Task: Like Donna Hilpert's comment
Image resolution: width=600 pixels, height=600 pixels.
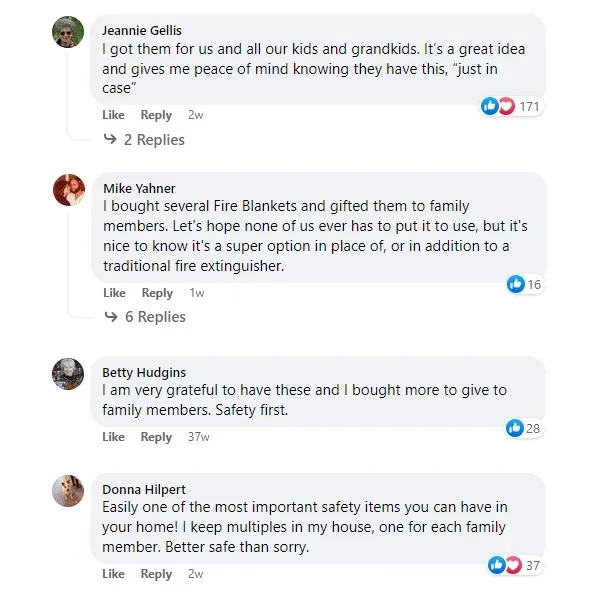Action: tap(114, 574)
